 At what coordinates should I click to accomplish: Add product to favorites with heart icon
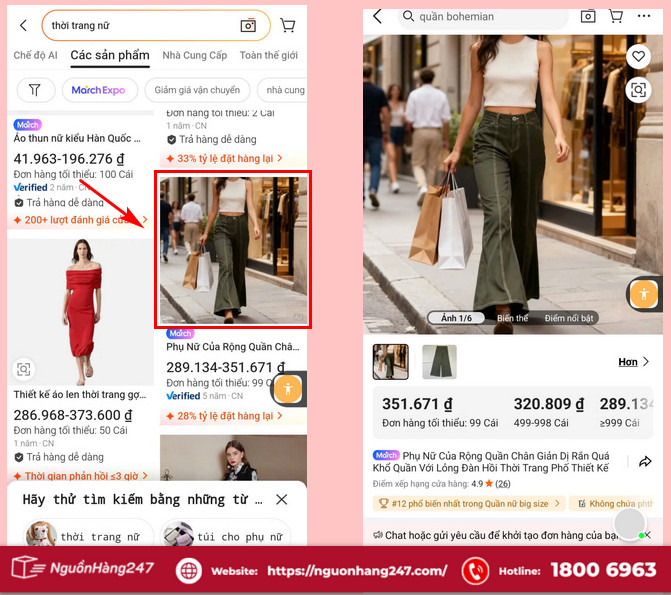click(x=637, y=57)
